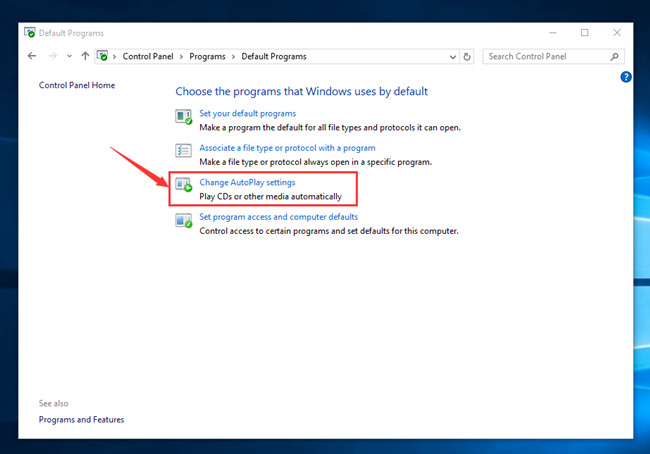Click the icon beside Set your default programs
The height and width of the screenshot is (454, 650).
pyautogui.click(x=184, y=118)
